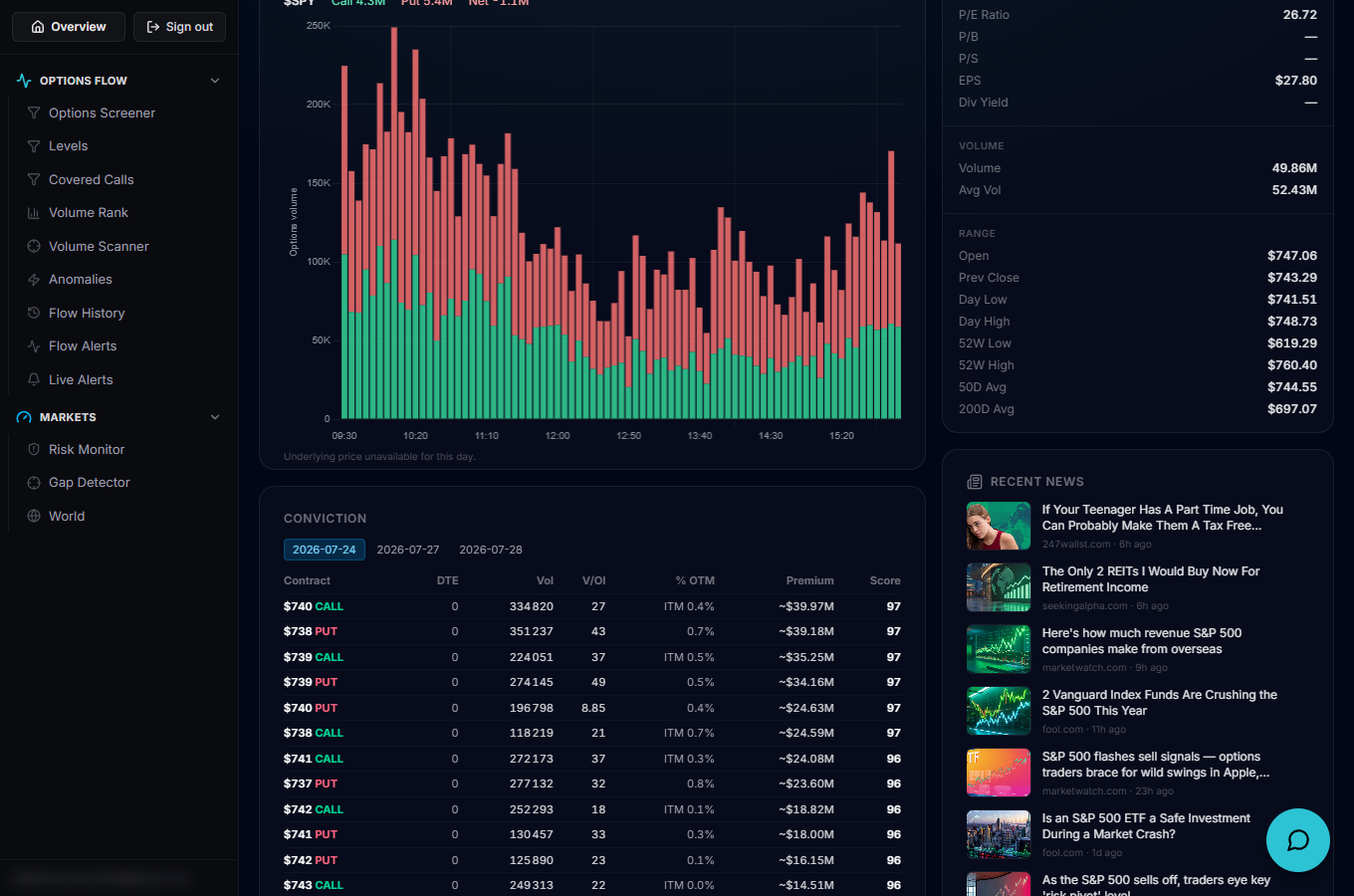The width and height of the screenshot is (1354, 896).
Task: Sort the table by % OTM column header
Action: [695, 581]
